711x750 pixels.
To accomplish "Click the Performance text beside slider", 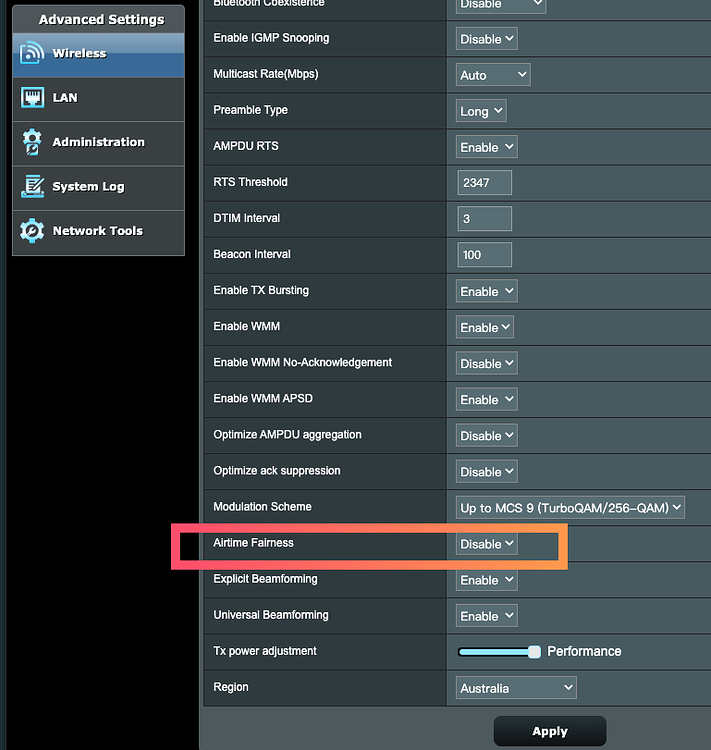I will pyautogui.click(x=584, y=651).
